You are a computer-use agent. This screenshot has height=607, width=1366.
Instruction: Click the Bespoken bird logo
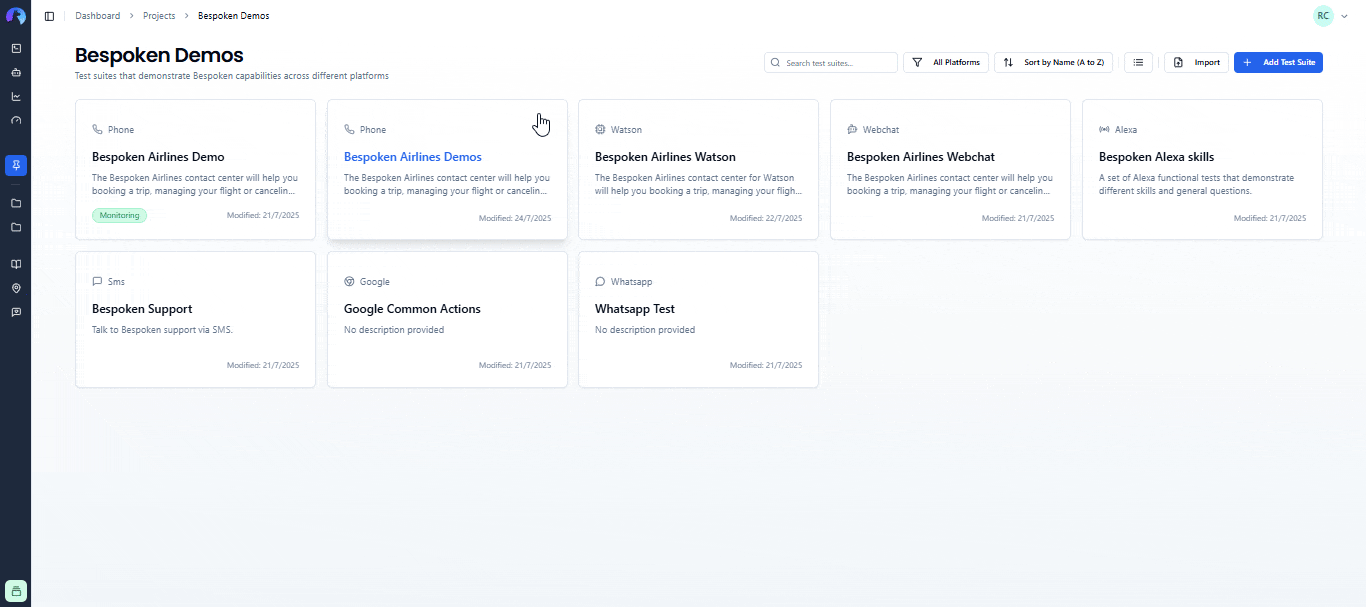coord(16,16)
